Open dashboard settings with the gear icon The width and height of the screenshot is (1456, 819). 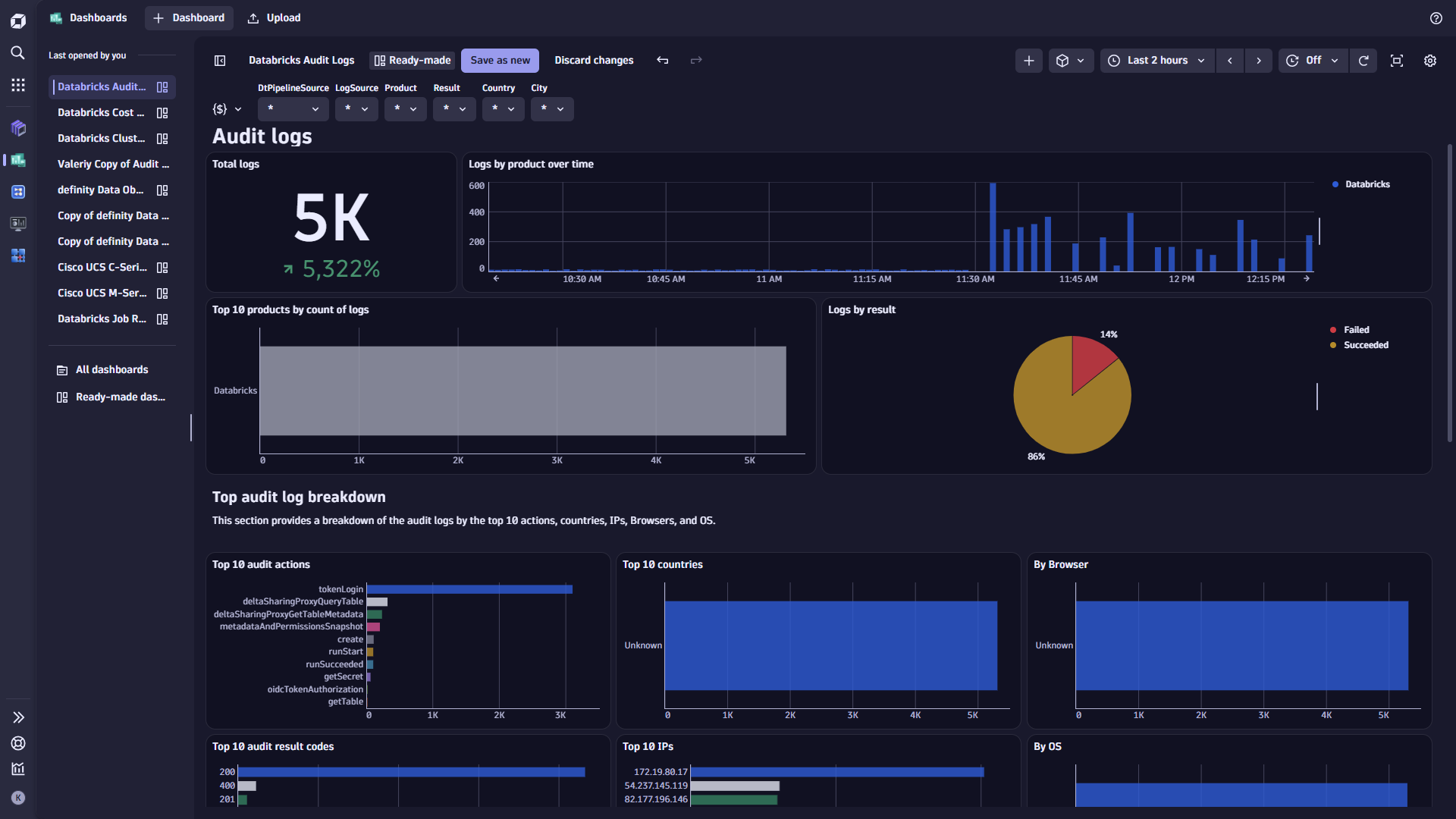pos(1430,60)
